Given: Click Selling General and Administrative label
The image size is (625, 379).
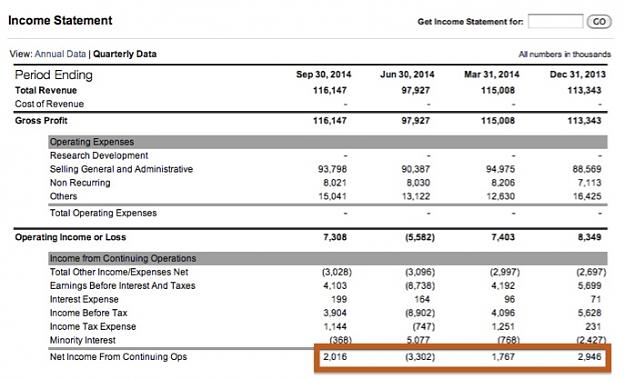Looking at the screenshot, I should coord(121,169).
